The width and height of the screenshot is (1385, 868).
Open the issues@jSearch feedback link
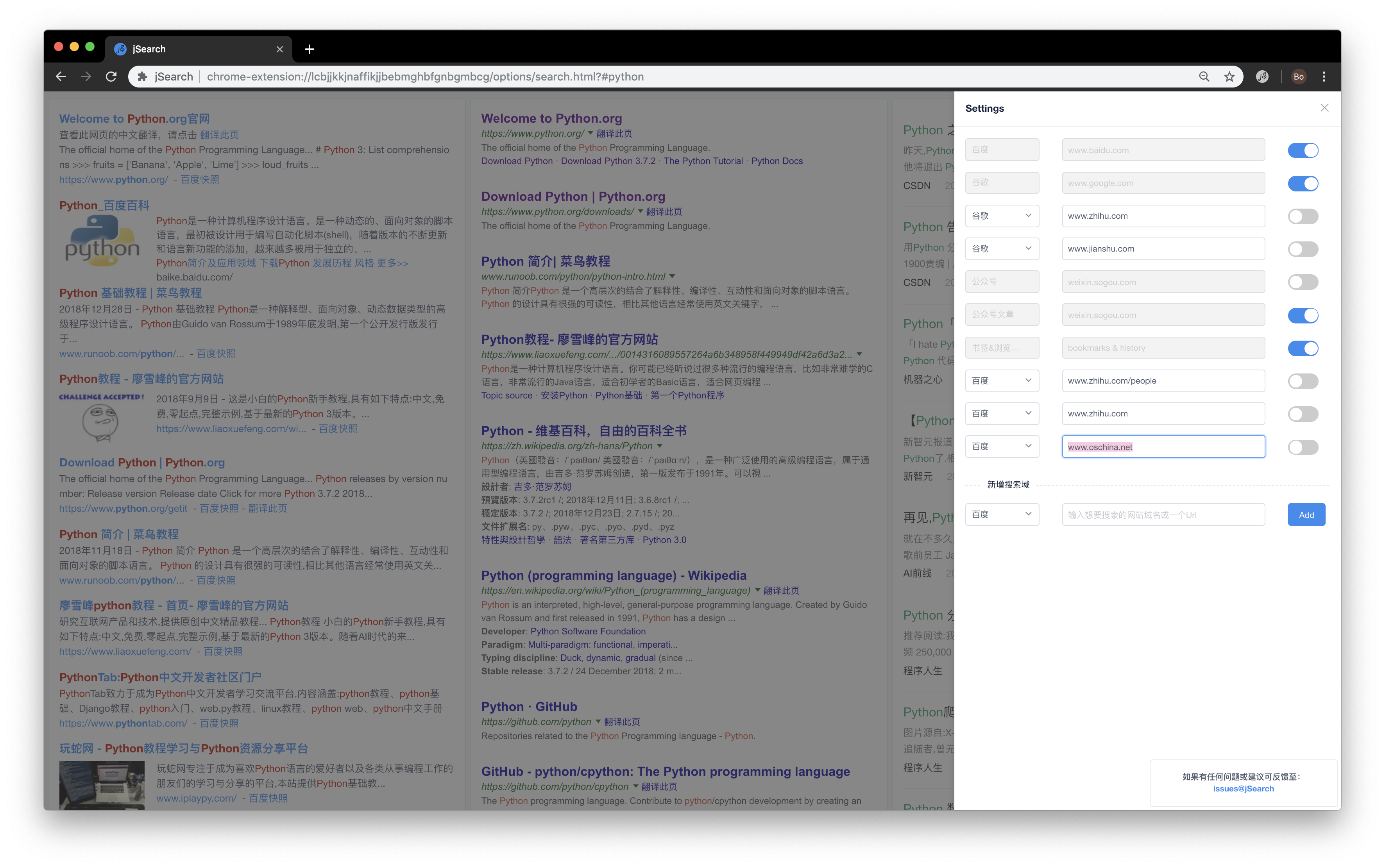click(x=1243, y=789)
